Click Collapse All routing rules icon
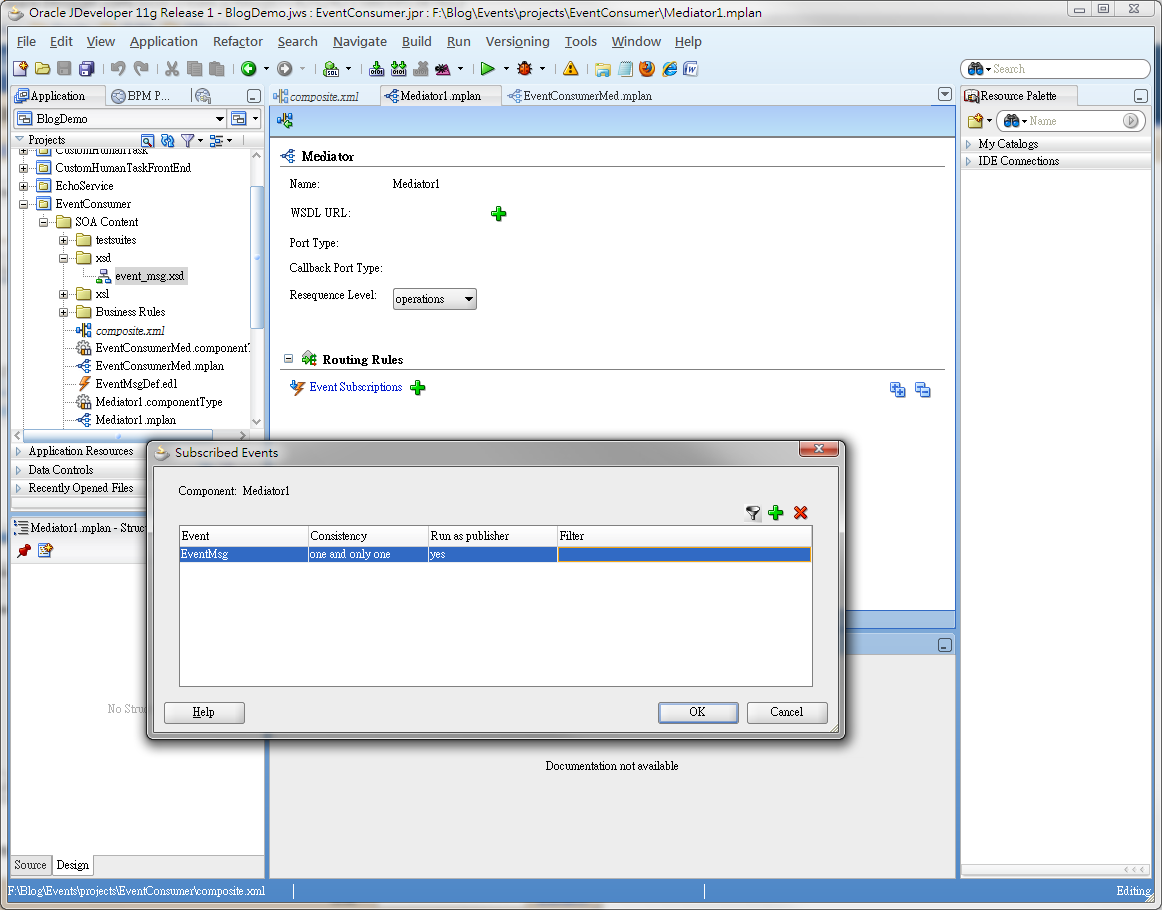 point(923,390)
